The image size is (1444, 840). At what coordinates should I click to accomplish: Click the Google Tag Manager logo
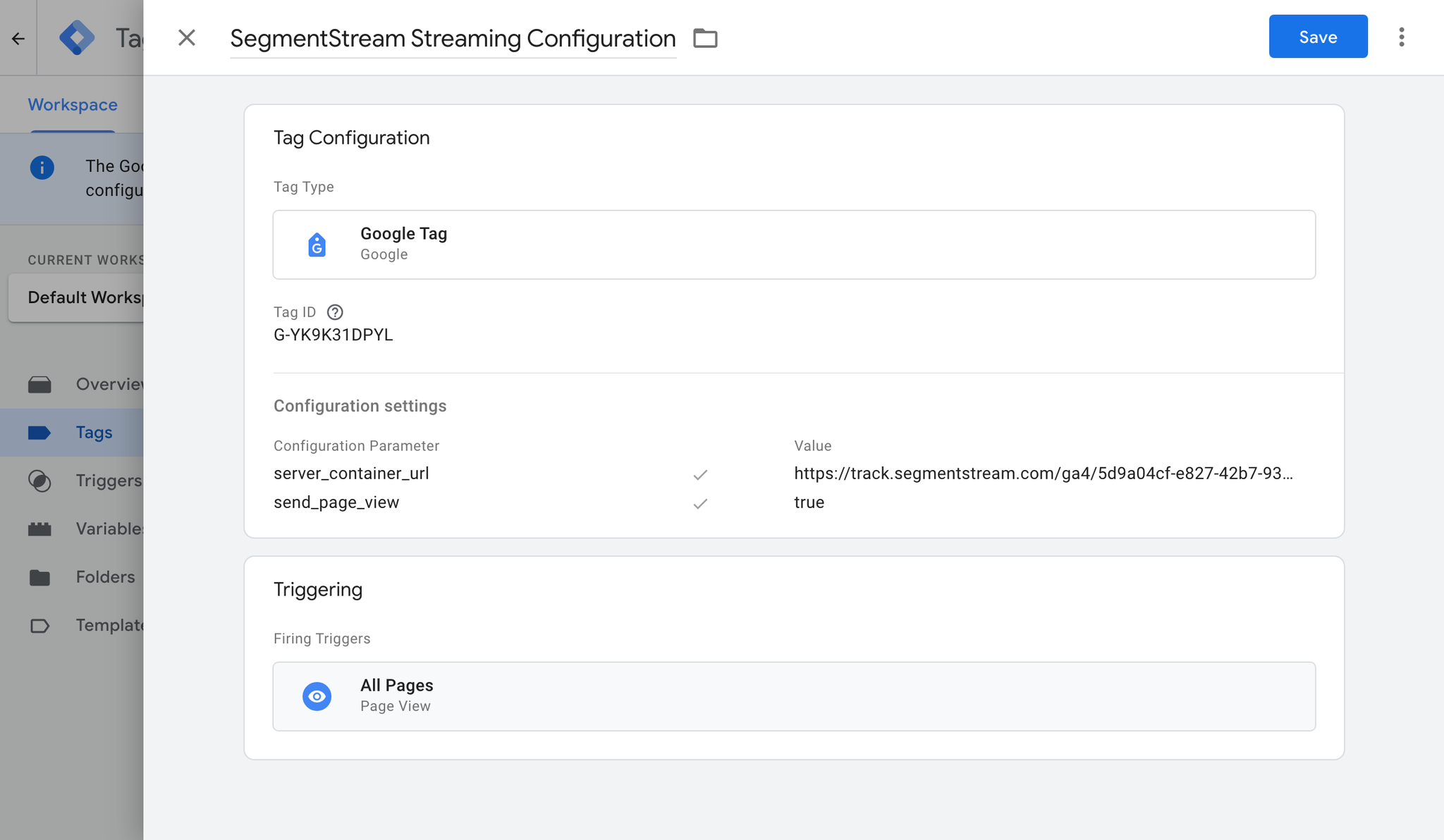coord(77,38)
